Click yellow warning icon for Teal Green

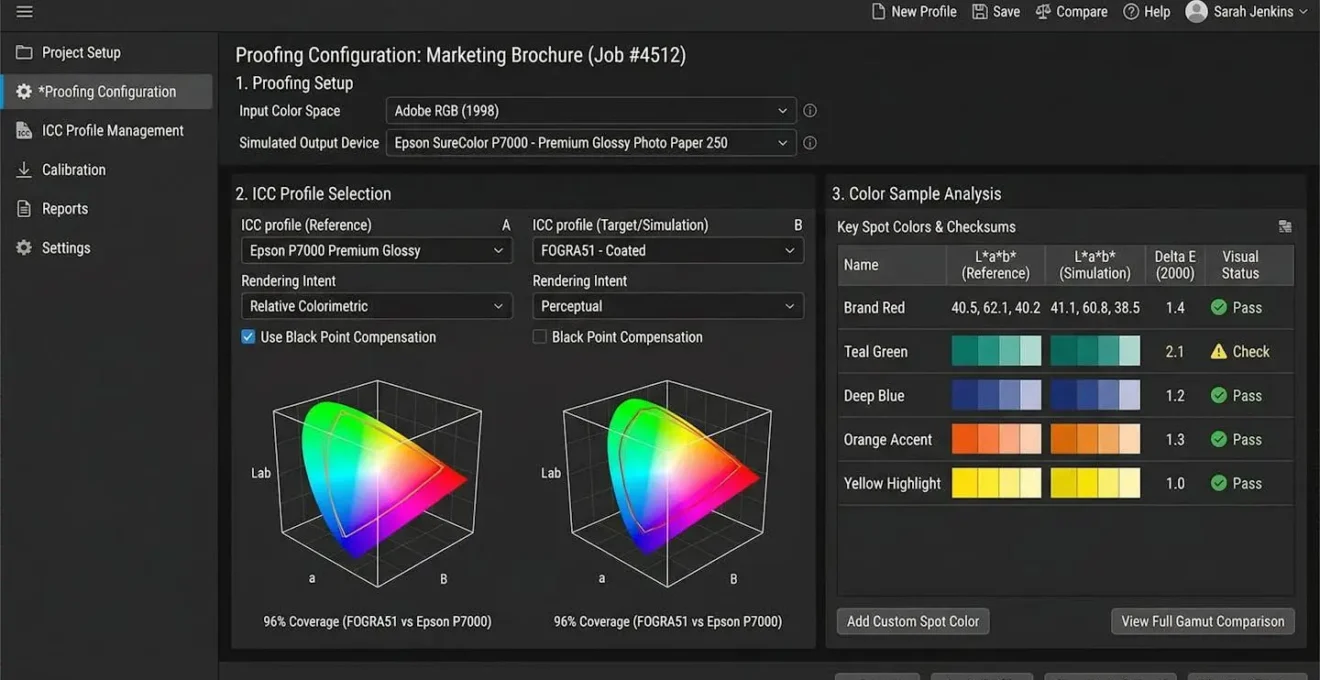coord(1219,351)
